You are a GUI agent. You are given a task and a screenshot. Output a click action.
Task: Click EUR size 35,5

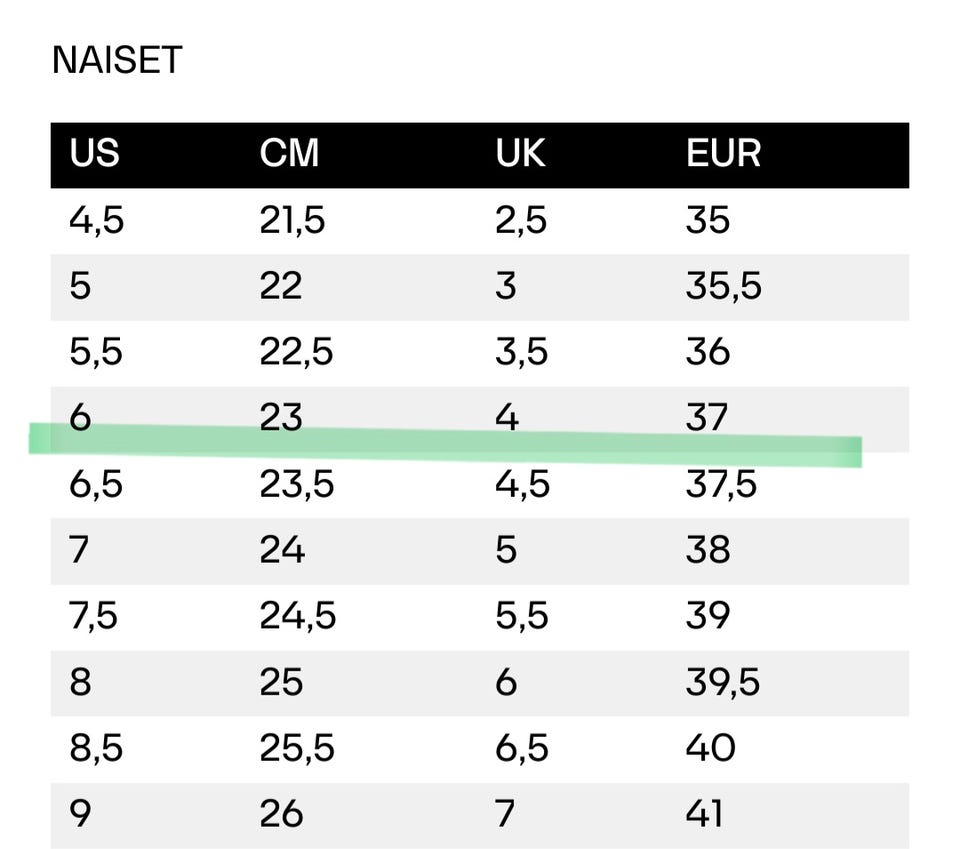coord(723,286)
